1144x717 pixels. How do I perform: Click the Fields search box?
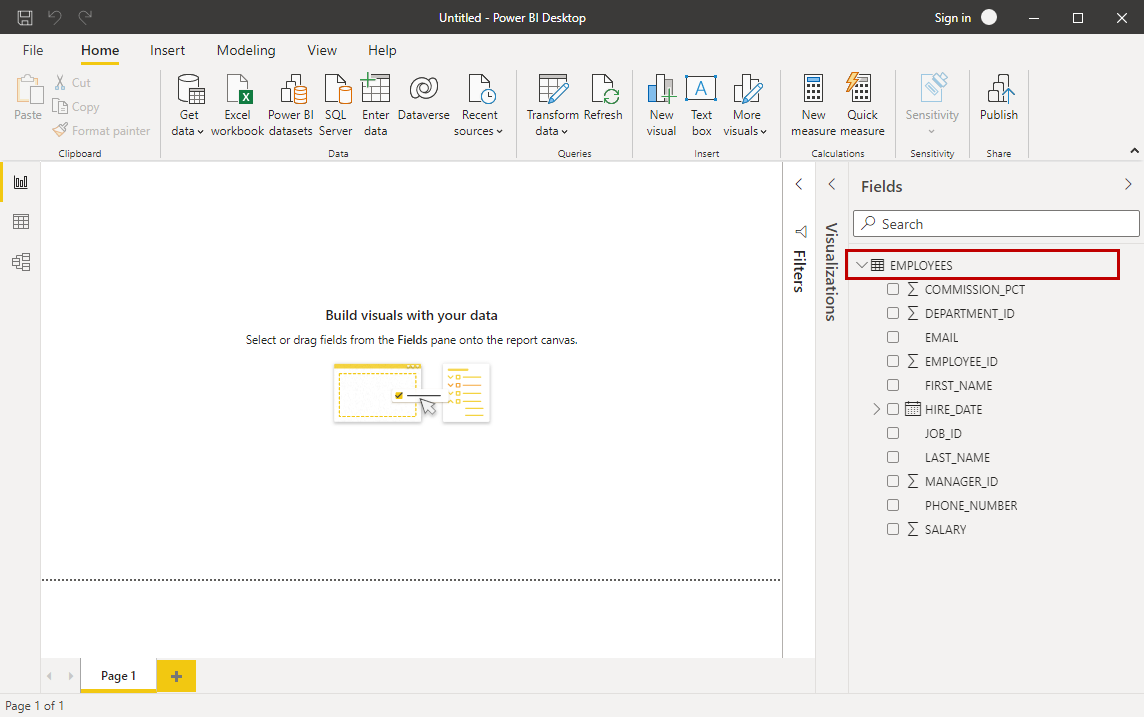pos(996,224)
